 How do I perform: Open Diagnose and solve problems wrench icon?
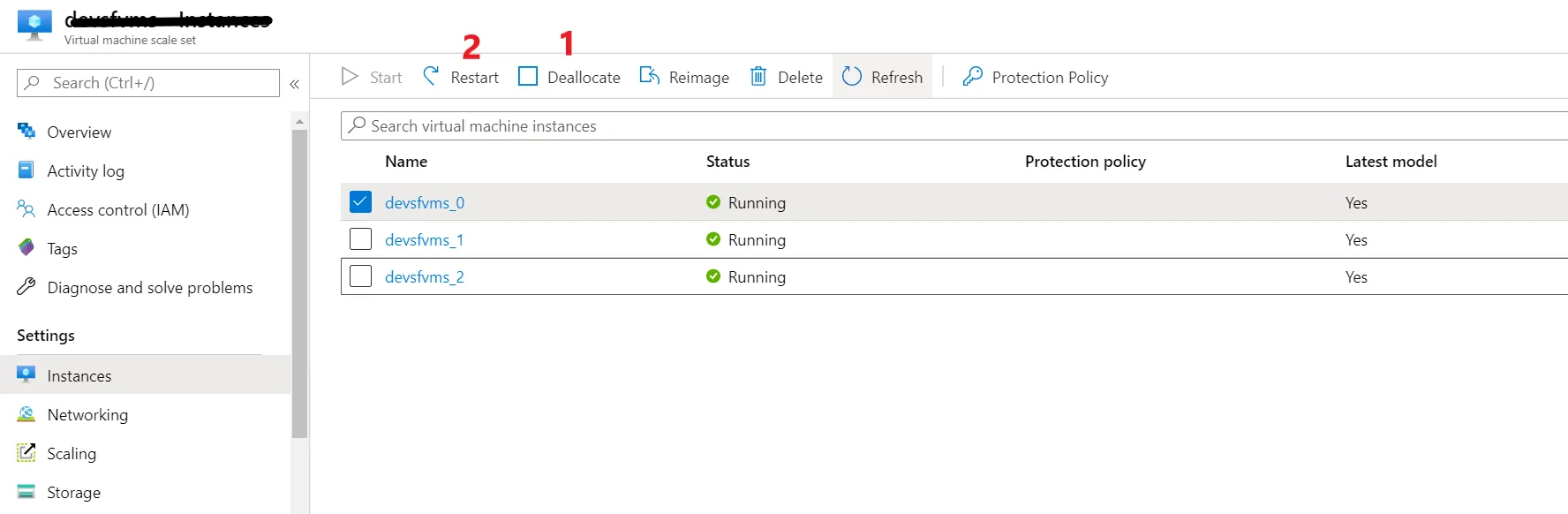point(26,287)
